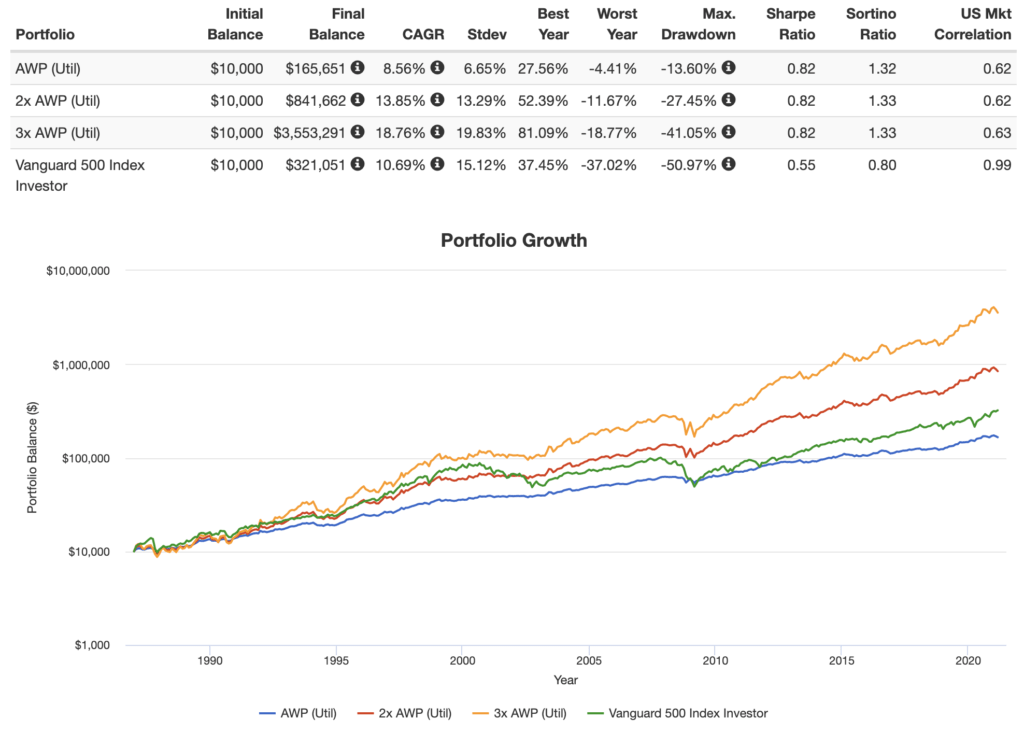Viewport: 1024px width, 733px height.
Task: Click info icon next to -27.45% drawdown
Action: pos(729,100)
